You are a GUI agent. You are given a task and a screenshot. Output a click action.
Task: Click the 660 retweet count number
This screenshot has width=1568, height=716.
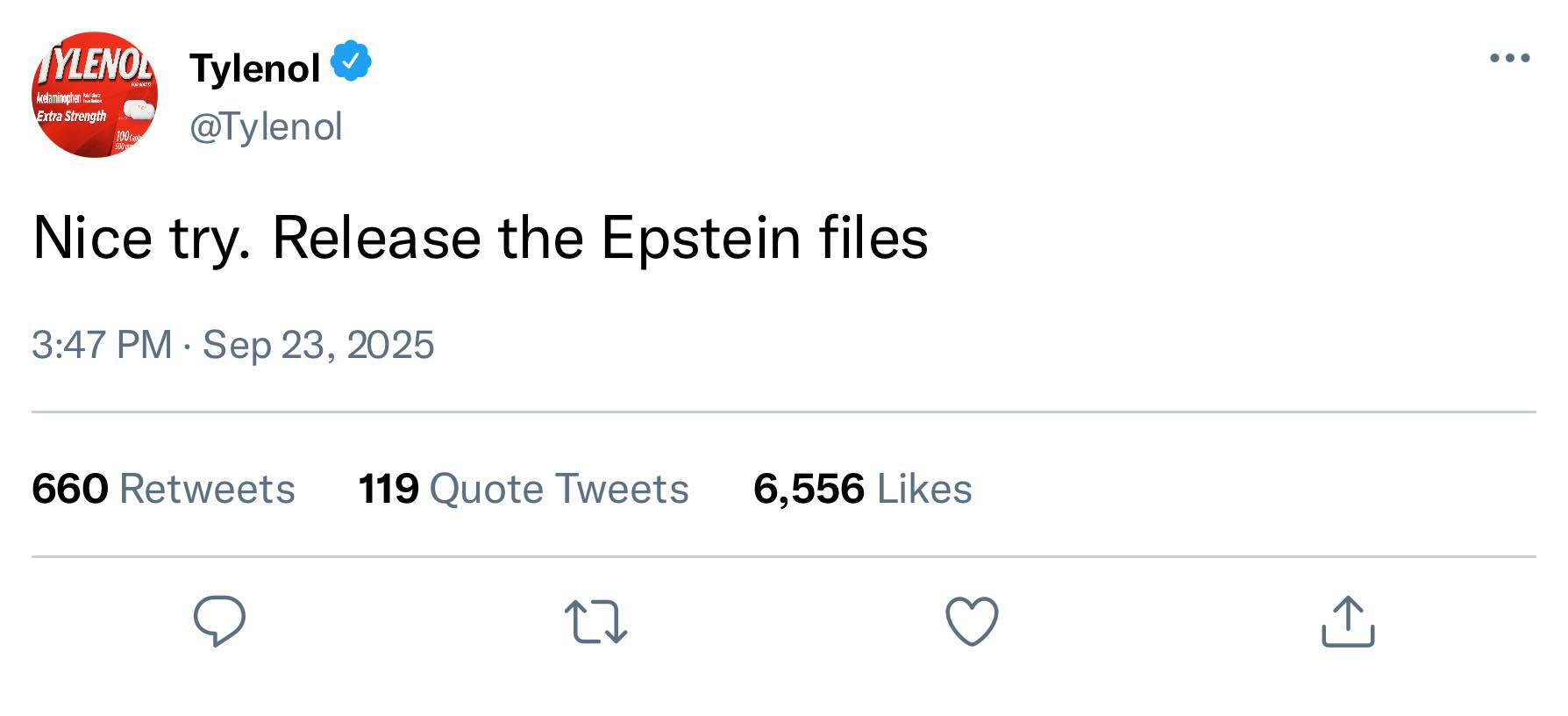click(70, 489)
